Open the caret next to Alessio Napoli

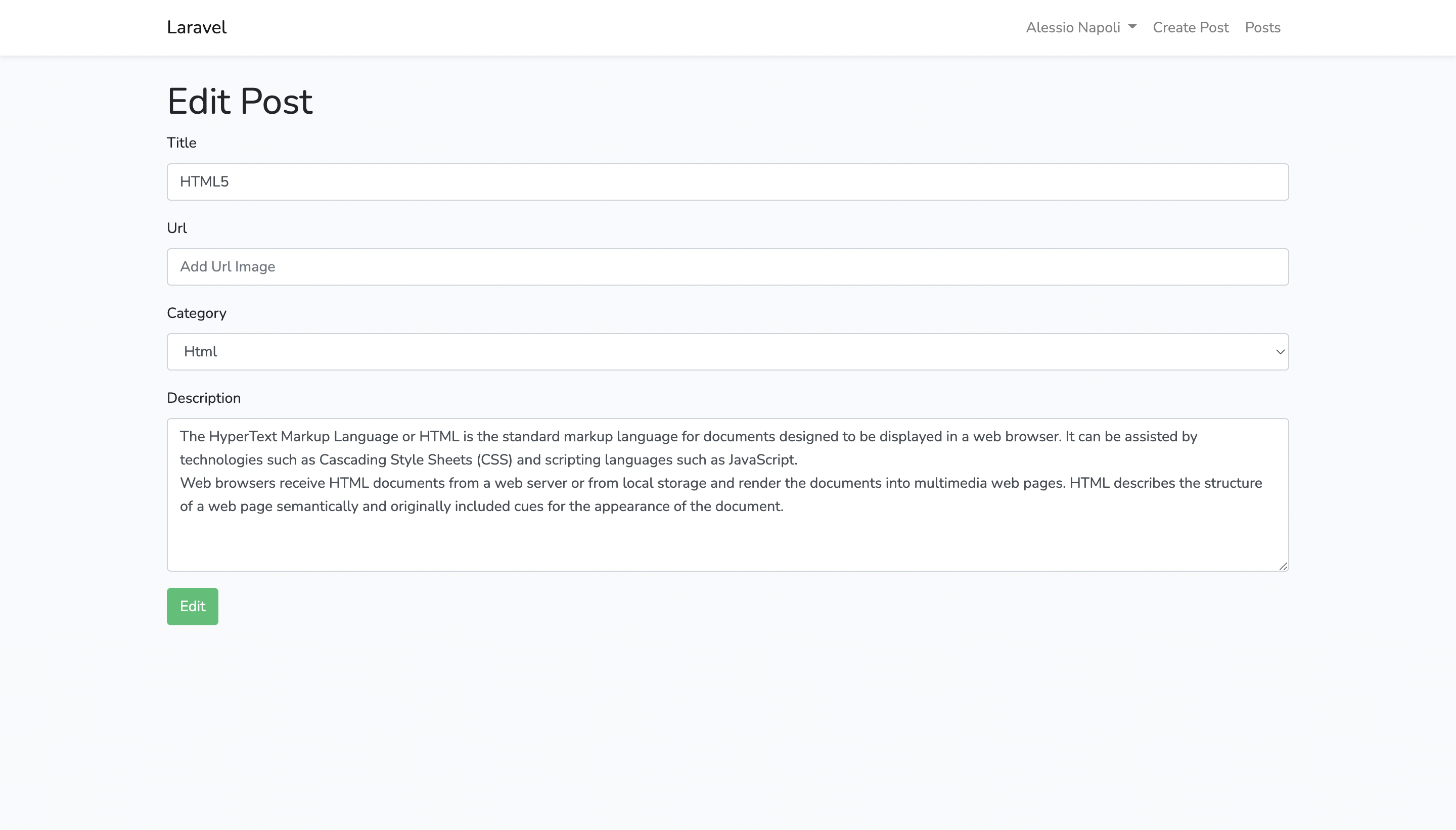click(1131, 27)
